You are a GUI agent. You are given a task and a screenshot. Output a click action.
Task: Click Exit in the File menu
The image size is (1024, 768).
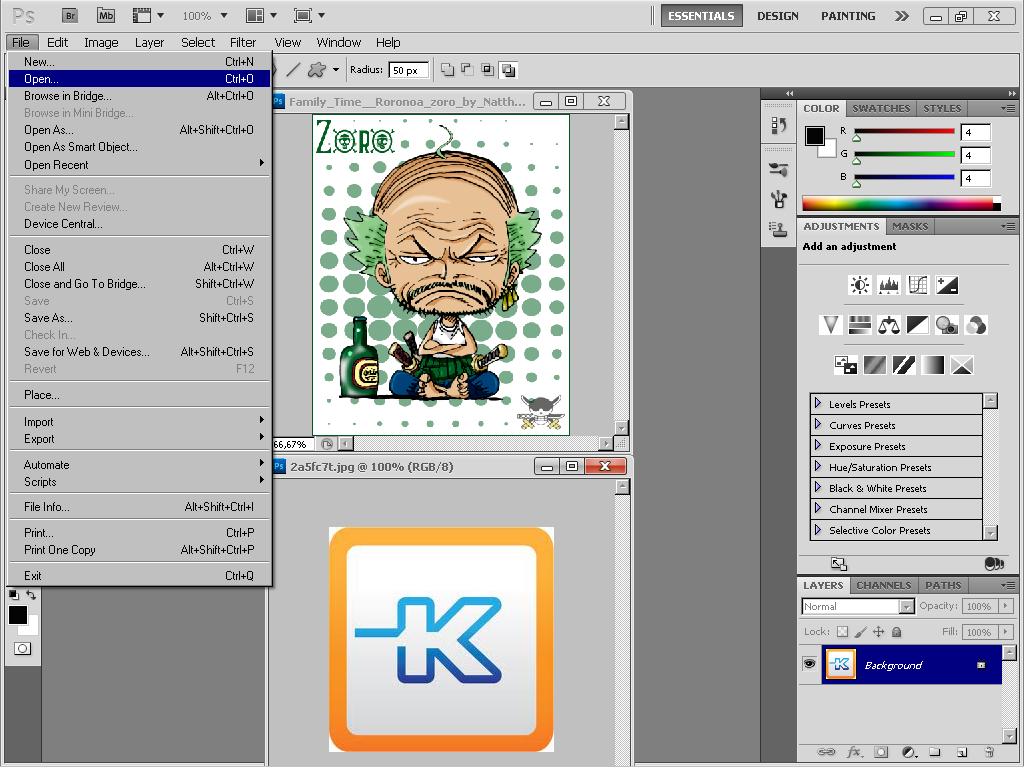138,575
